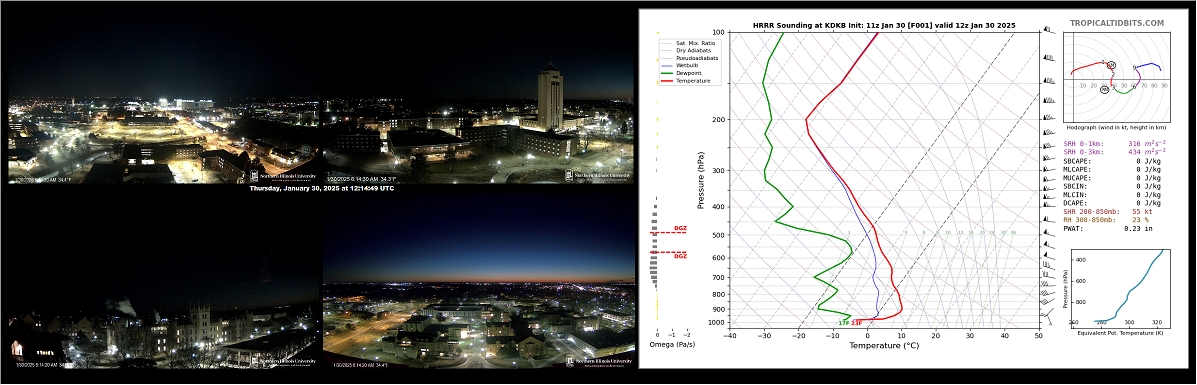This screenshot has width=1197, height=385.
Task: Click the Dewpoint green line legend entry
Action: (689, 73)
